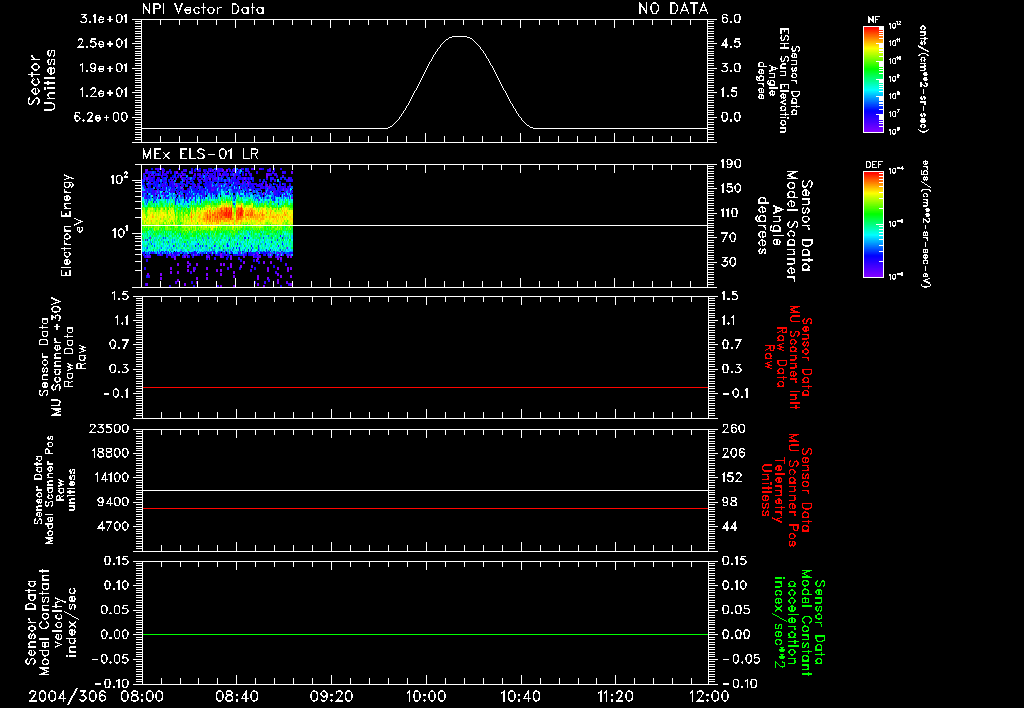Click the '110' scanner angle value
1024x708 pixels.
(x=731, y=213)
